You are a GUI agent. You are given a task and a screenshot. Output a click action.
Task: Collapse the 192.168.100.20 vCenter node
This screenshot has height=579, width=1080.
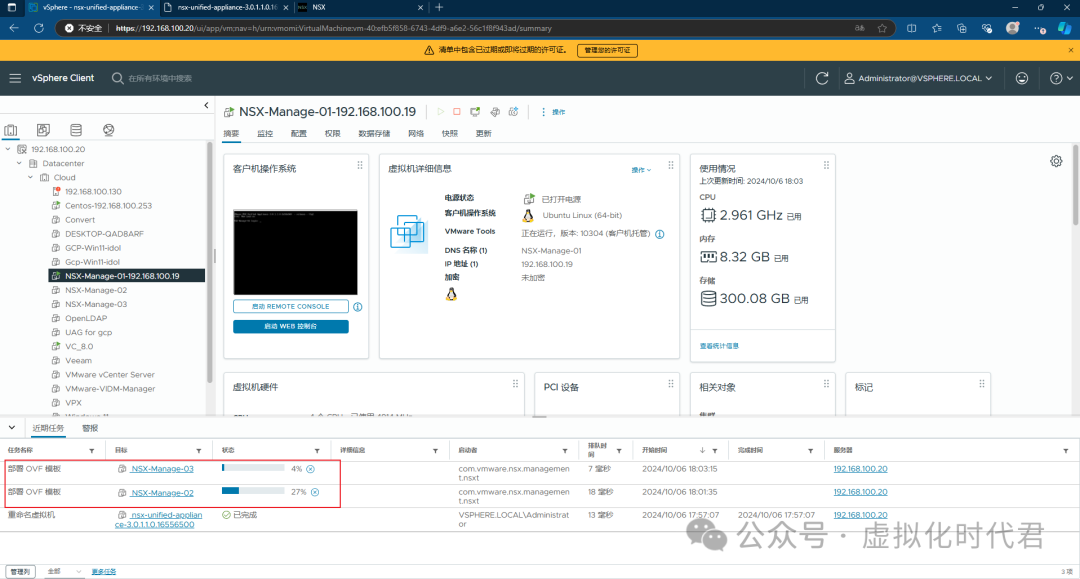[8, 149]
